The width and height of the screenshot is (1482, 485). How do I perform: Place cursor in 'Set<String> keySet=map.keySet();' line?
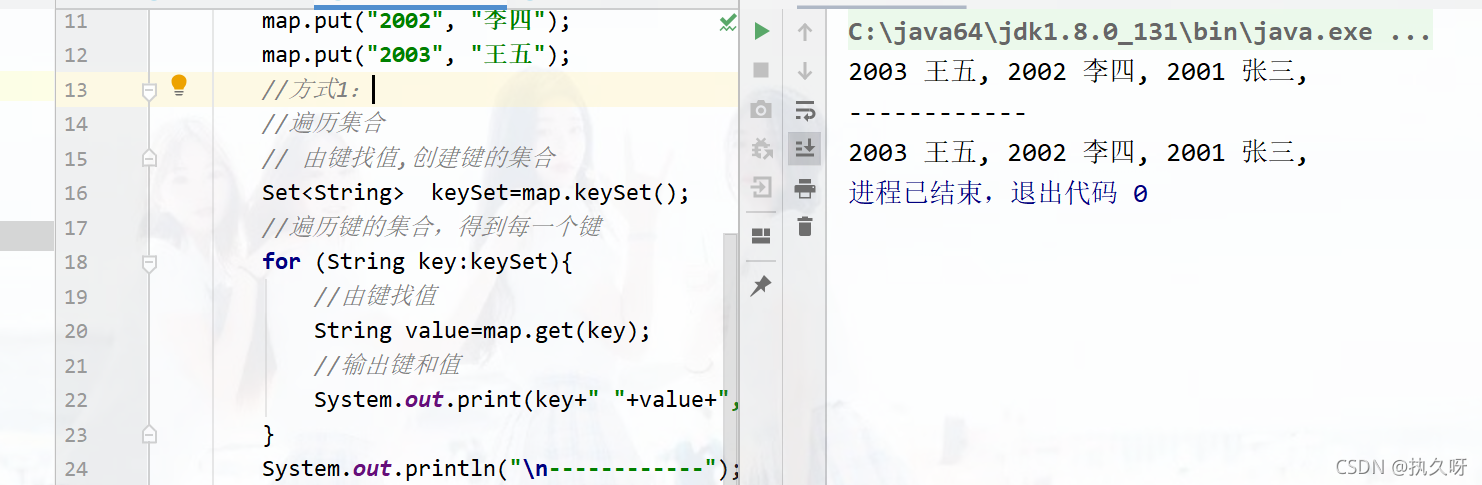(x=476, y=193)
